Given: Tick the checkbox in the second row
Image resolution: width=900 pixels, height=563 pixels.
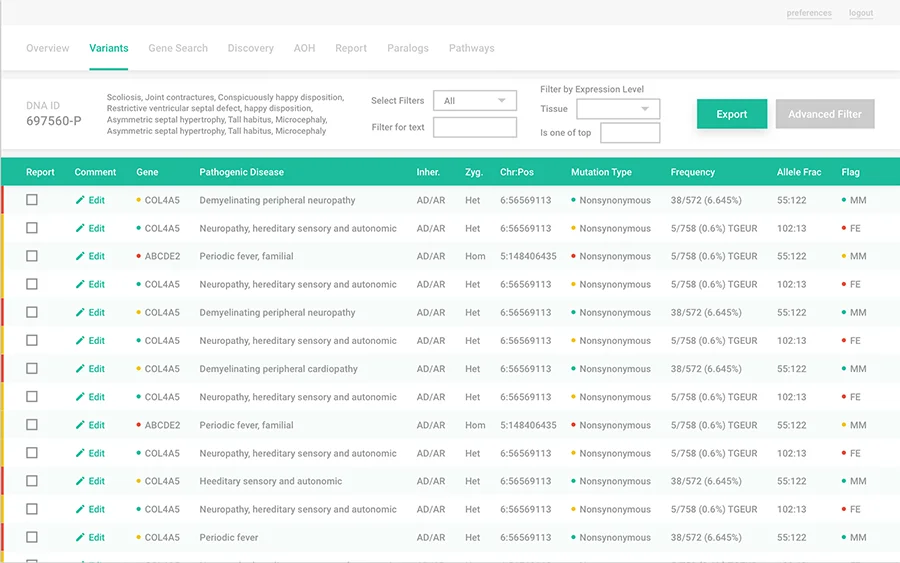Looking at the screenshot, I should coord(32,228).
